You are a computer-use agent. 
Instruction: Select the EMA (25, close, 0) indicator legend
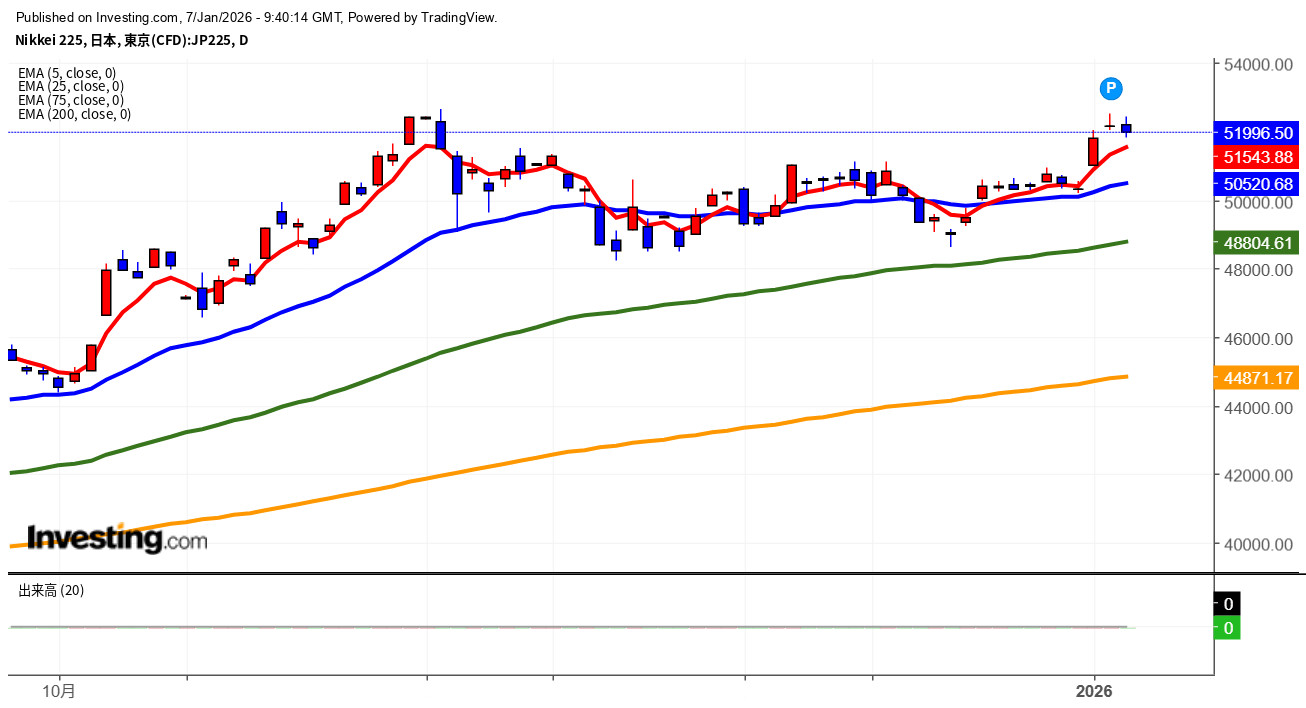point(71,86)
